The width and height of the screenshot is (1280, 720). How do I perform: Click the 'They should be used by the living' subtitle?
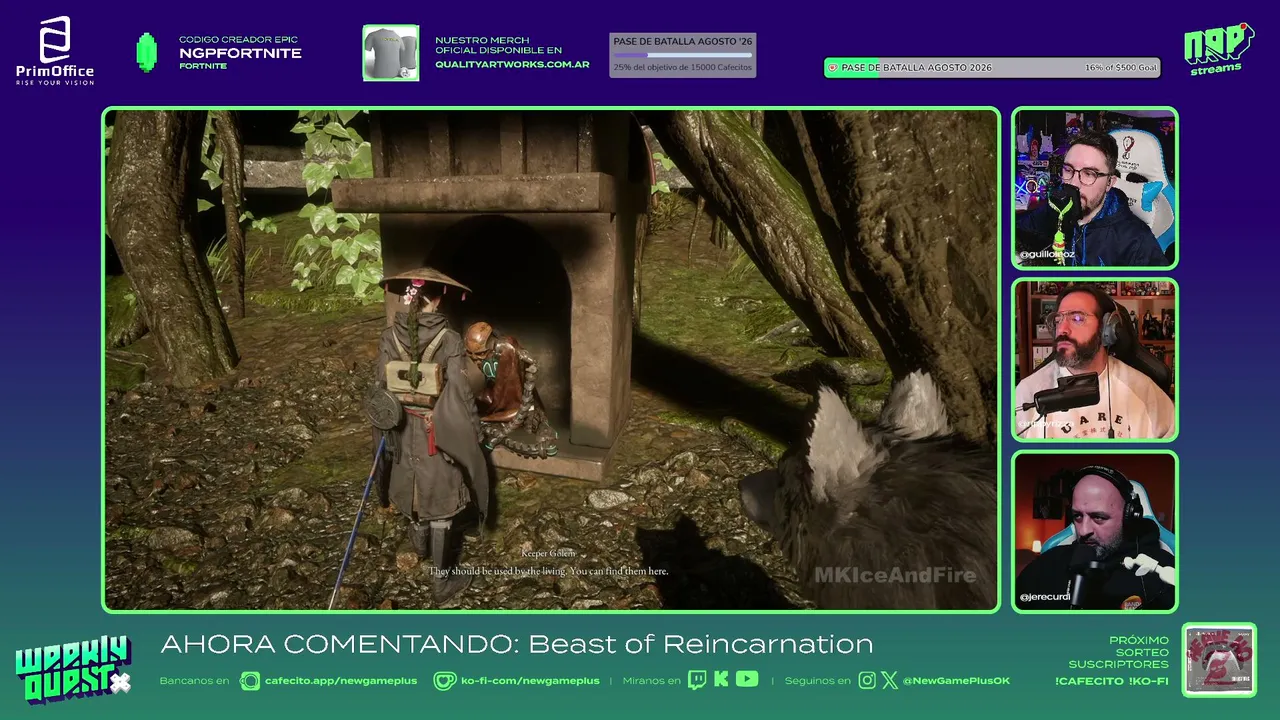click(548, 571)
